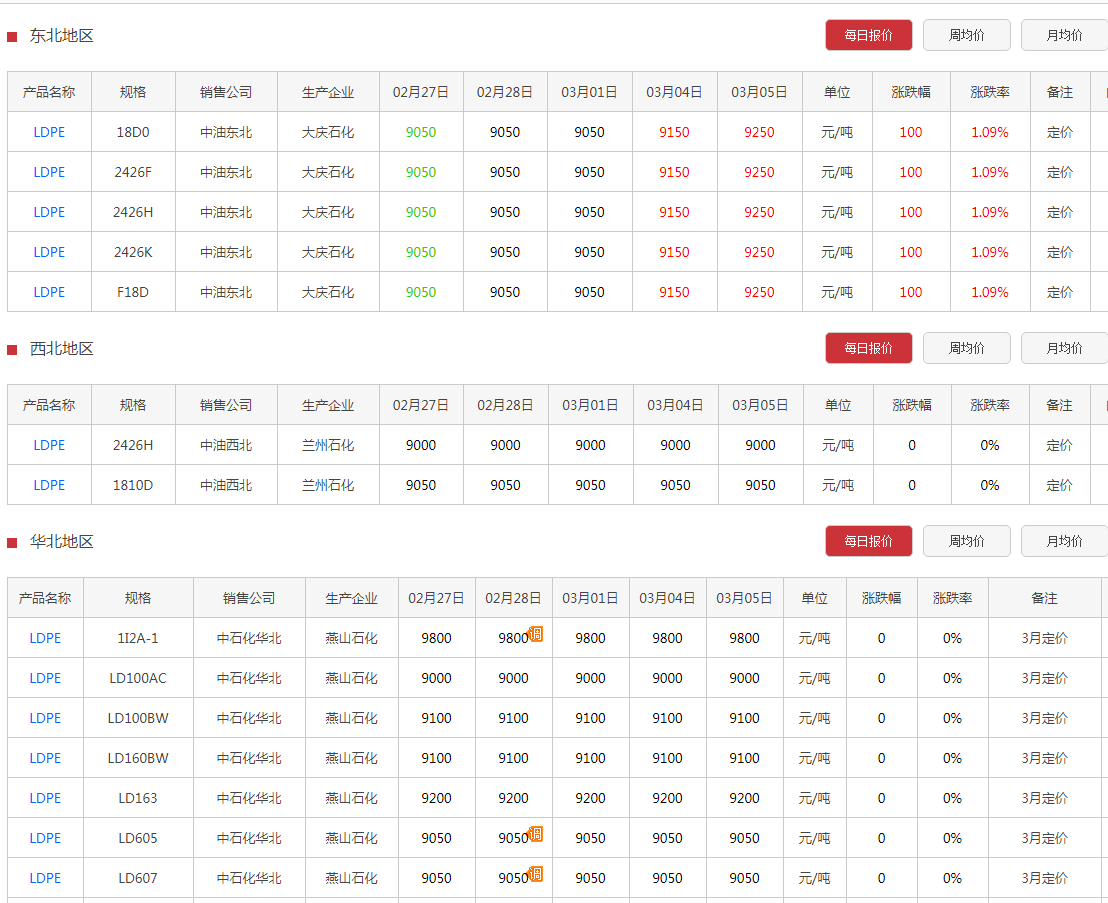The image size is (1108, 903).
Task: Click 定价 remark in 18D0 row
Action: pos(1059,132)
